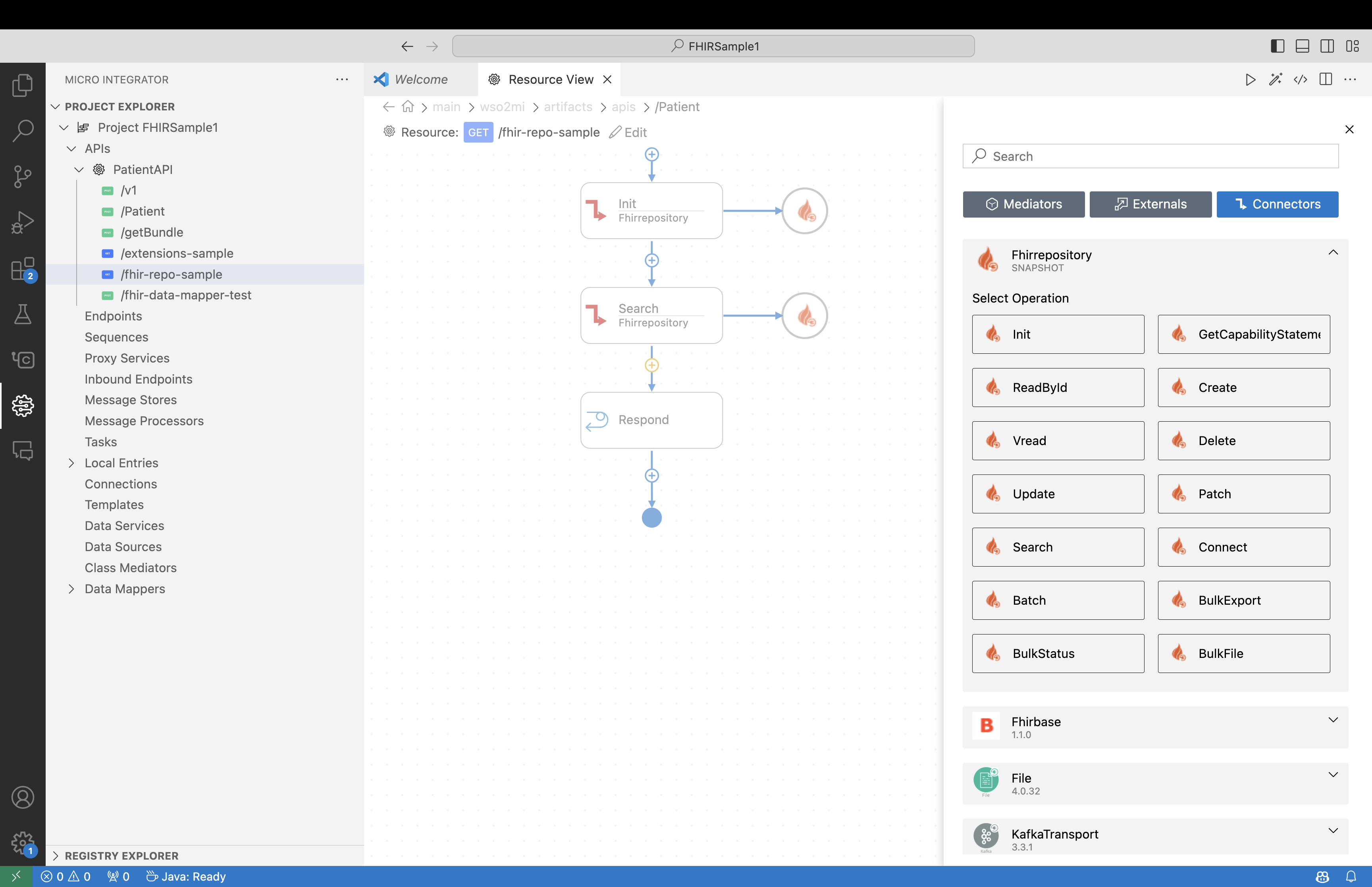
Task: Add mediator via plus above Init node
Action: 652,154
